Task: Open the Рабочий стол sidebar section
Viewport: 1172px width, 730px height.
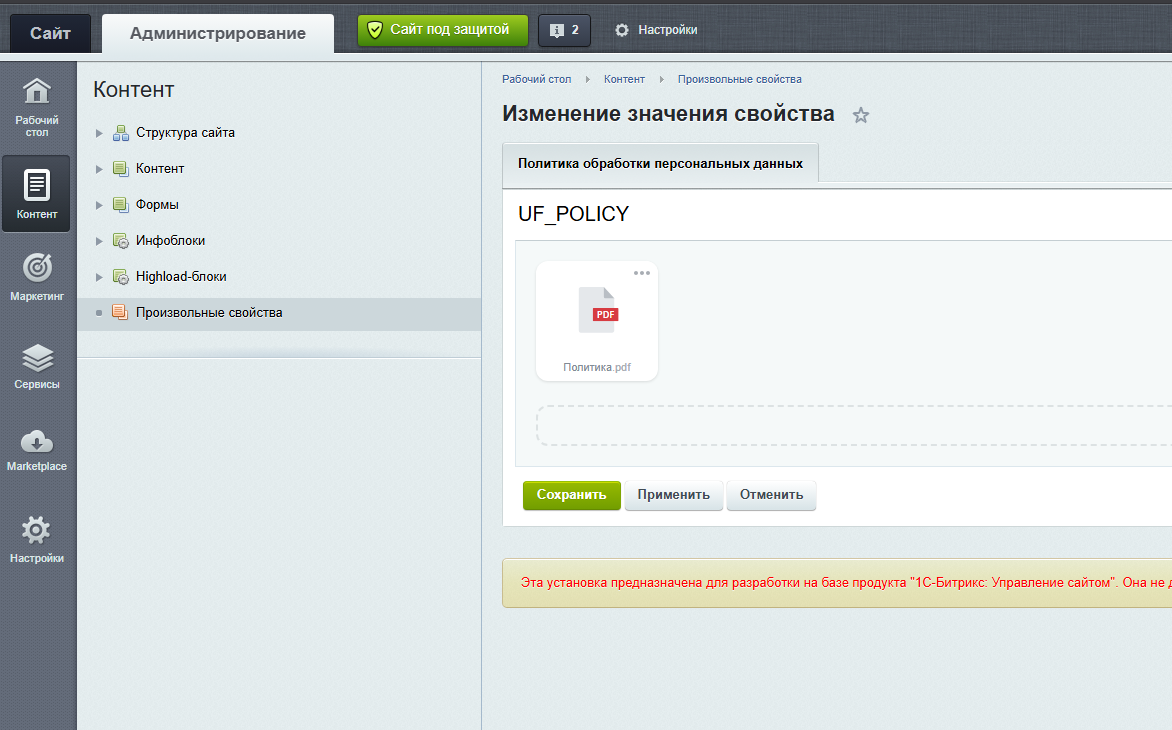Action: (x=37, y=108)
